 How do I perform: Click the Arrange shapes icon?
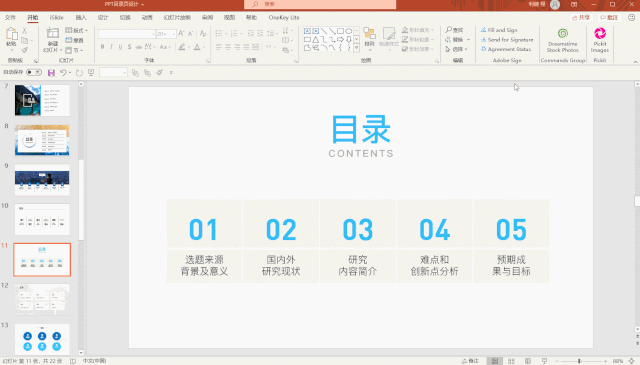point(369,37)
